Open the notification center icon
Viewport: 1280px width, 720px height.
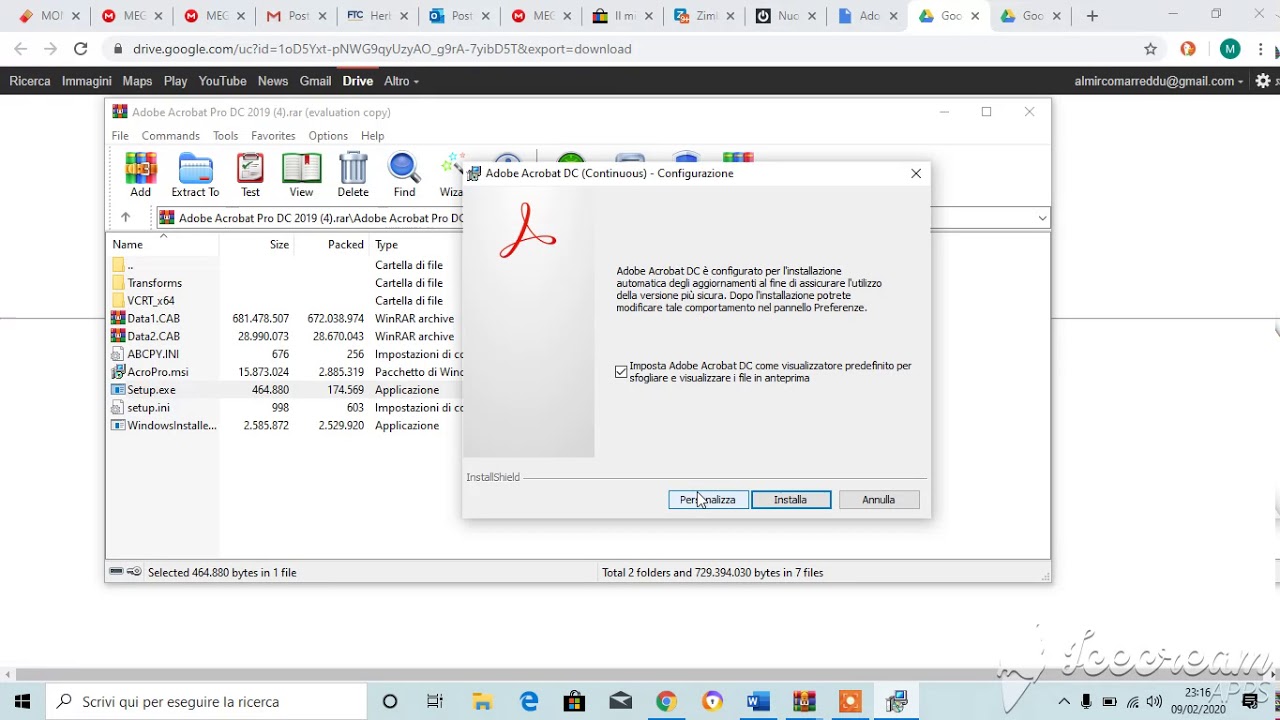tap(1249, 701)
